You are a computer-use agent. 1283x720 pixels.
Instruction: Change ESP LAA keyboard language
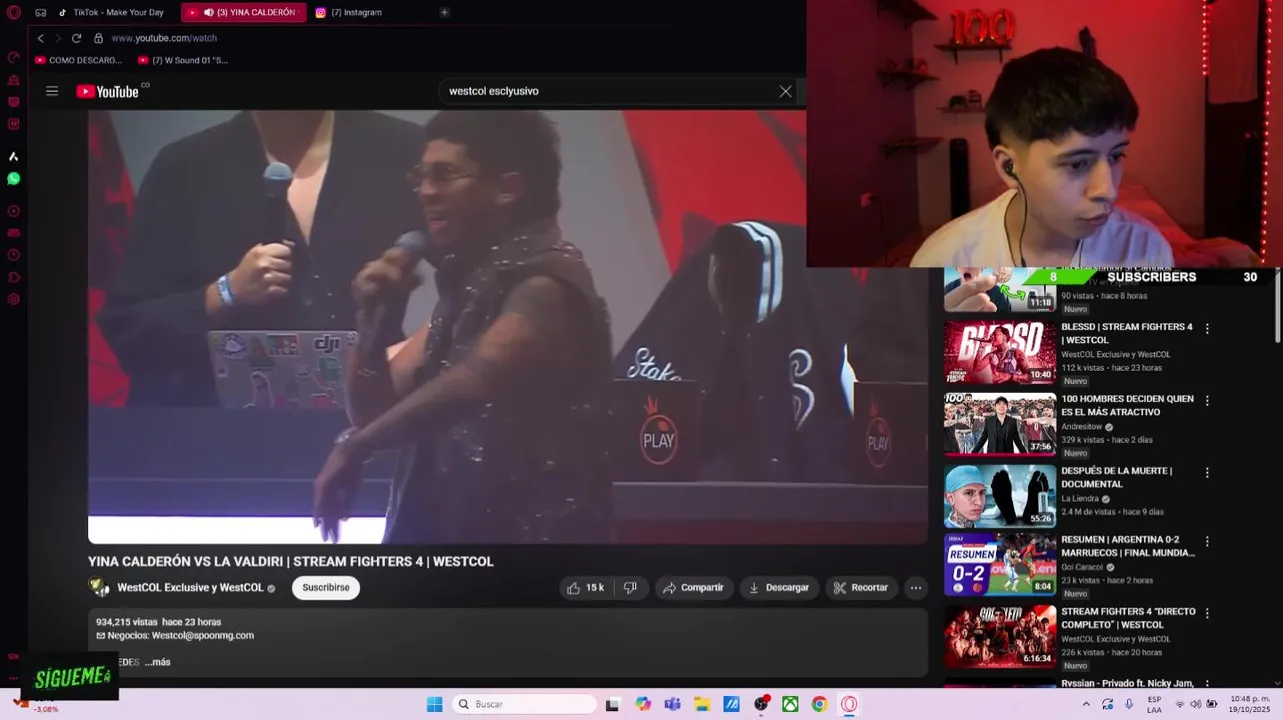pyautogui.click(x=1154, y=704)
